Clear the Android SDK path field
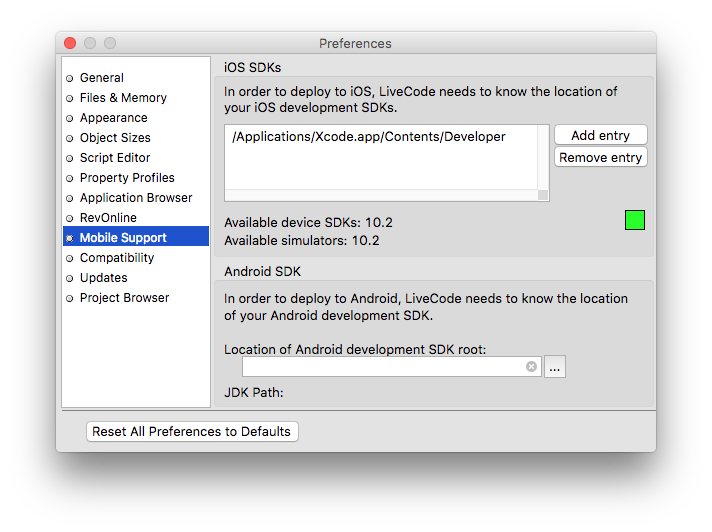 pyautogui.click(x=531, y=367)
